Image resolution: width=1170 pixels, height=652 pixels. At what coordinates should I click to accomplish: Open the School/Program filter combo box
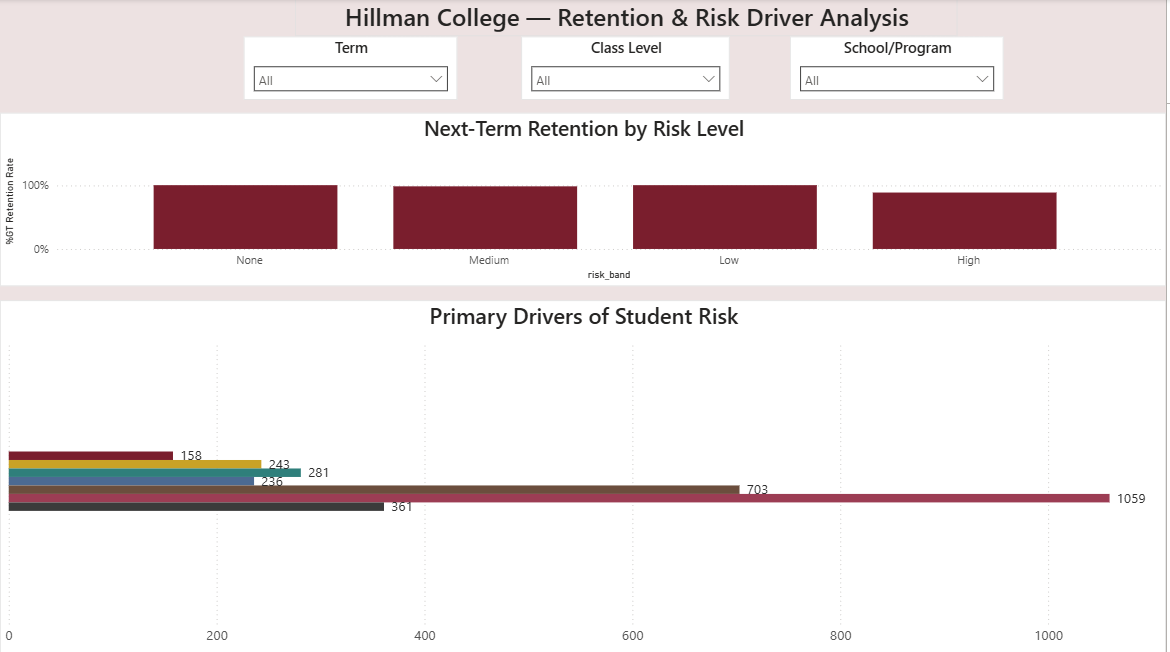point(890,78)
